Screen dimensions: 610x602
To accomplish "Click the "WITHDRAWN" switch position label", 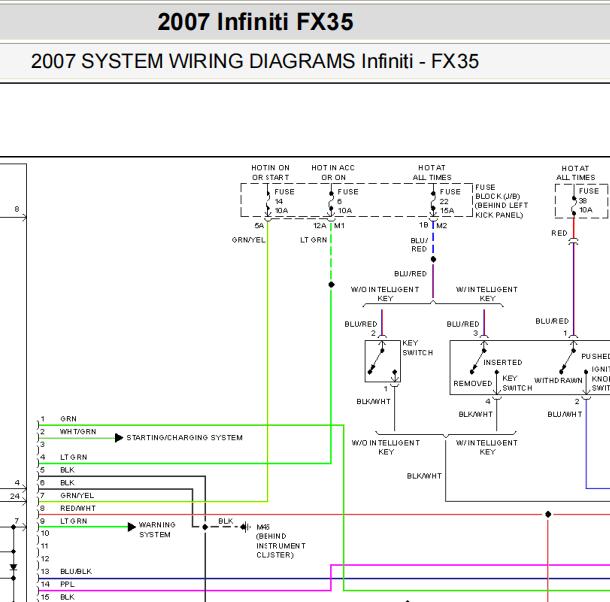I will pos(558,380).
